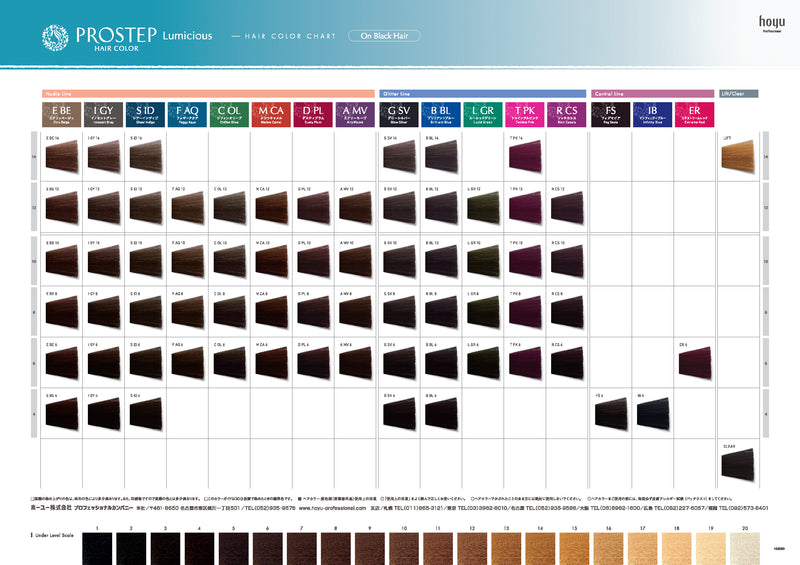
Task: Select the F AQ Foggy Aqua header tile
Action: [187, 113]
